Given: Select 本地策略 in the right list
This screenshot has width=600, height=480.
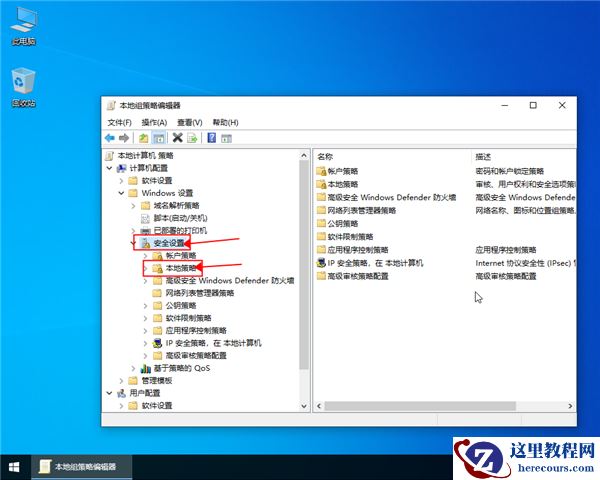Looking at the screenshot, I should (342, 184).
